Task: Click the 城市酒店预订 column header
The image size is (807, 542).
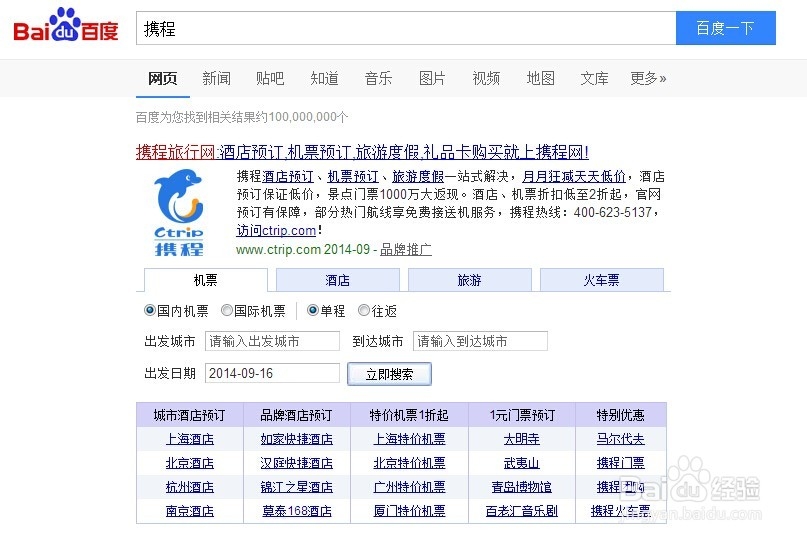Action: (190, 415)
